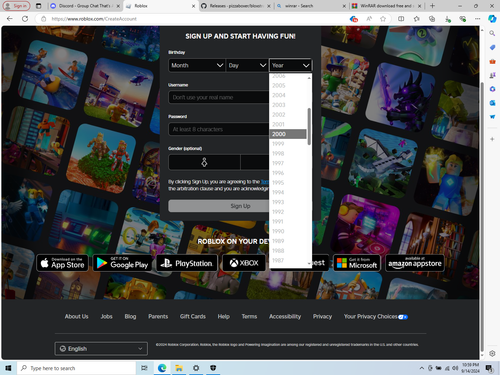Open Edge Settings and more menu
This screenshot has width=500, height=375.
pyautogui.click(x=477, y=19)
